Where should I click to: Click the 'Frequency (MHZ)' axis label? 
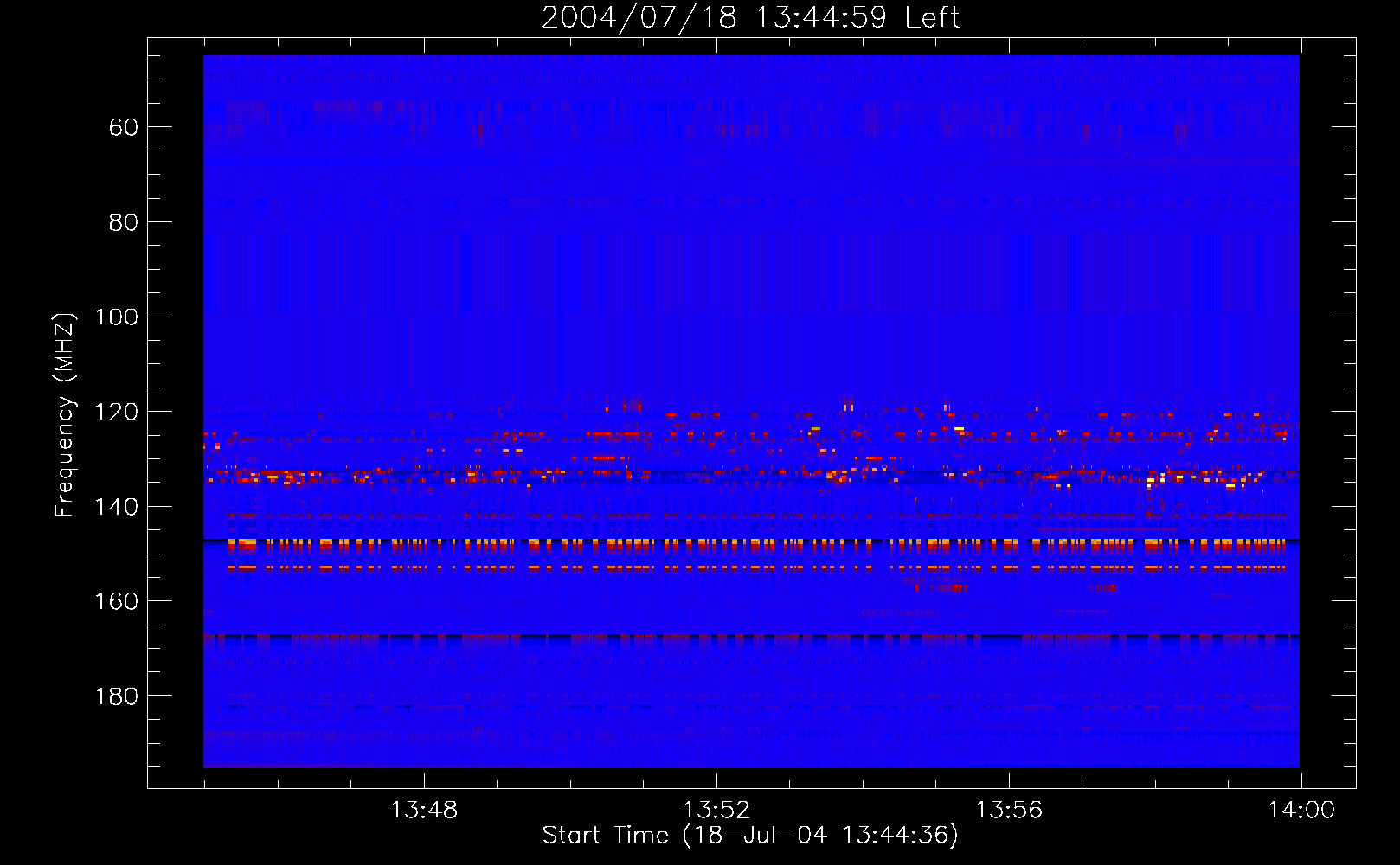click(65, 414)
